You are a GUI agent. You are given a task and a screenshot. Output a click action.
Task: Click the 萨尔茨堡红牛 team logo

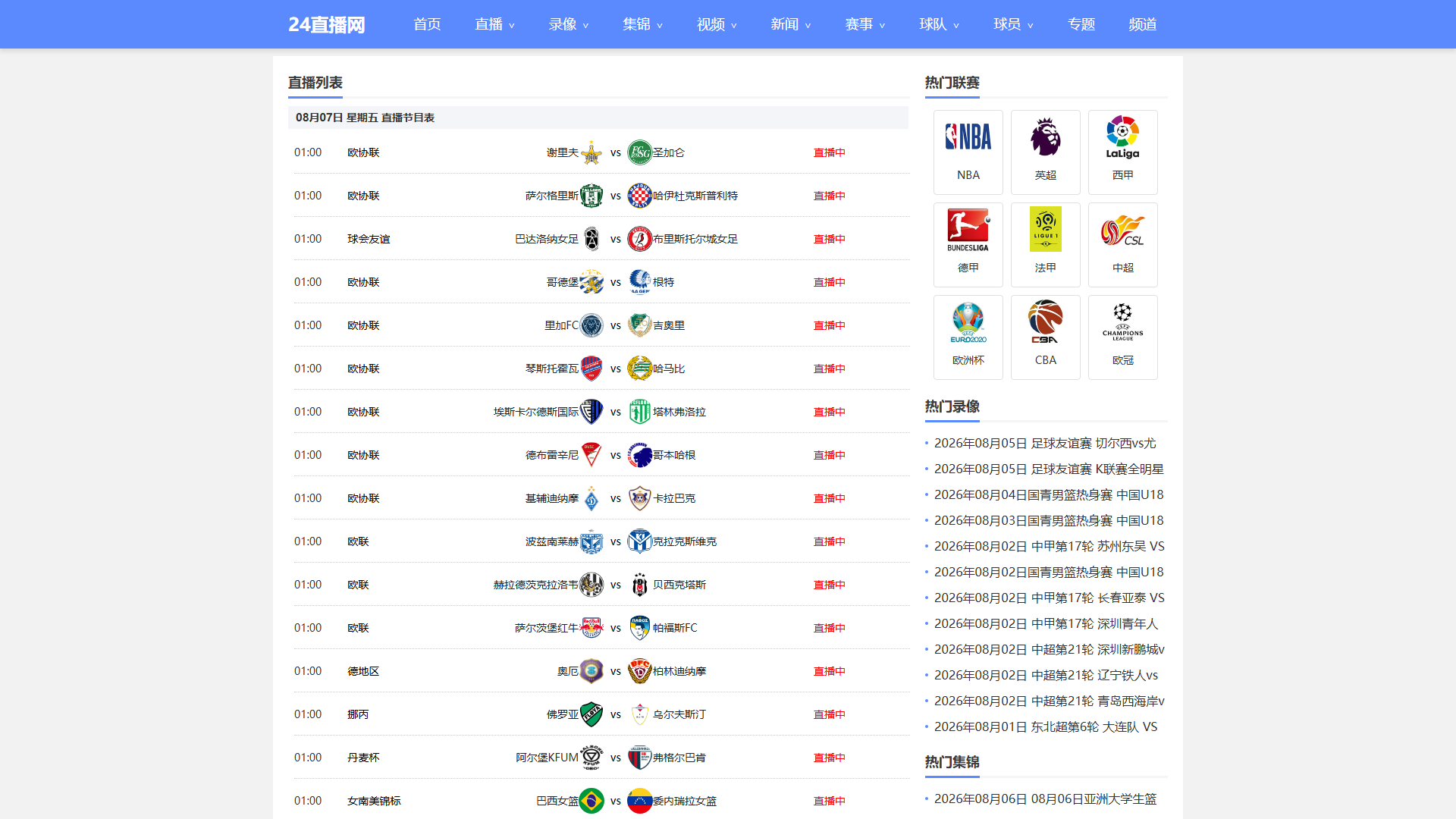[x=591, y=628]
